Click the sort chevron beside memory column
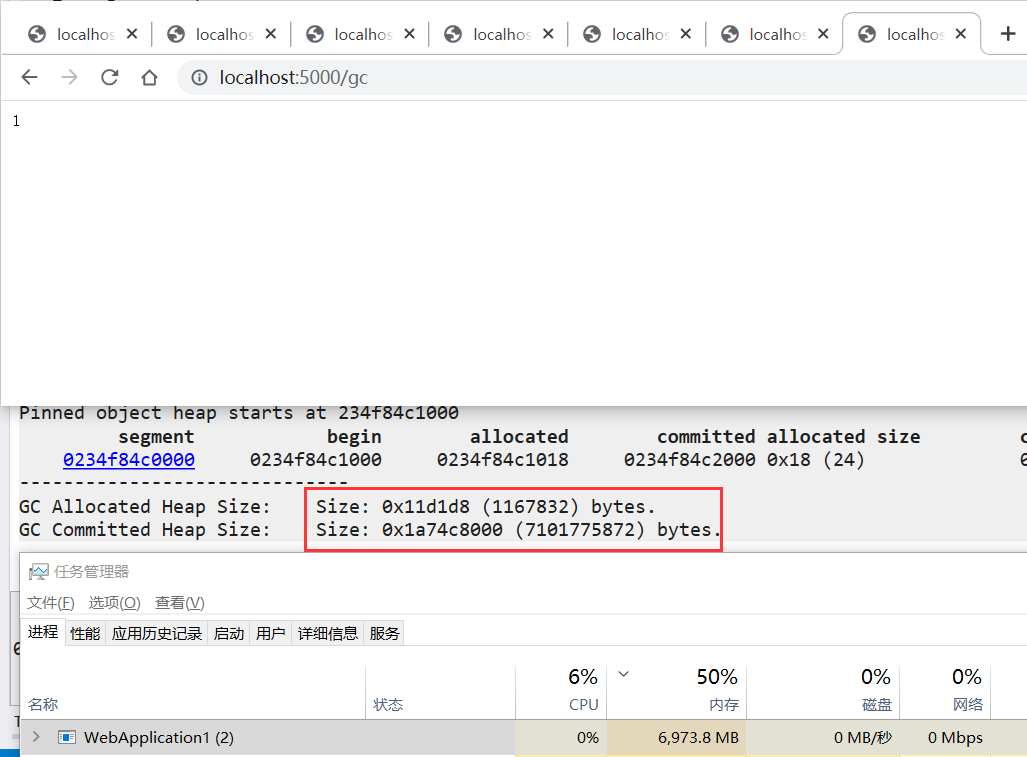The image size is (1027, 757). tap(624, 675)
